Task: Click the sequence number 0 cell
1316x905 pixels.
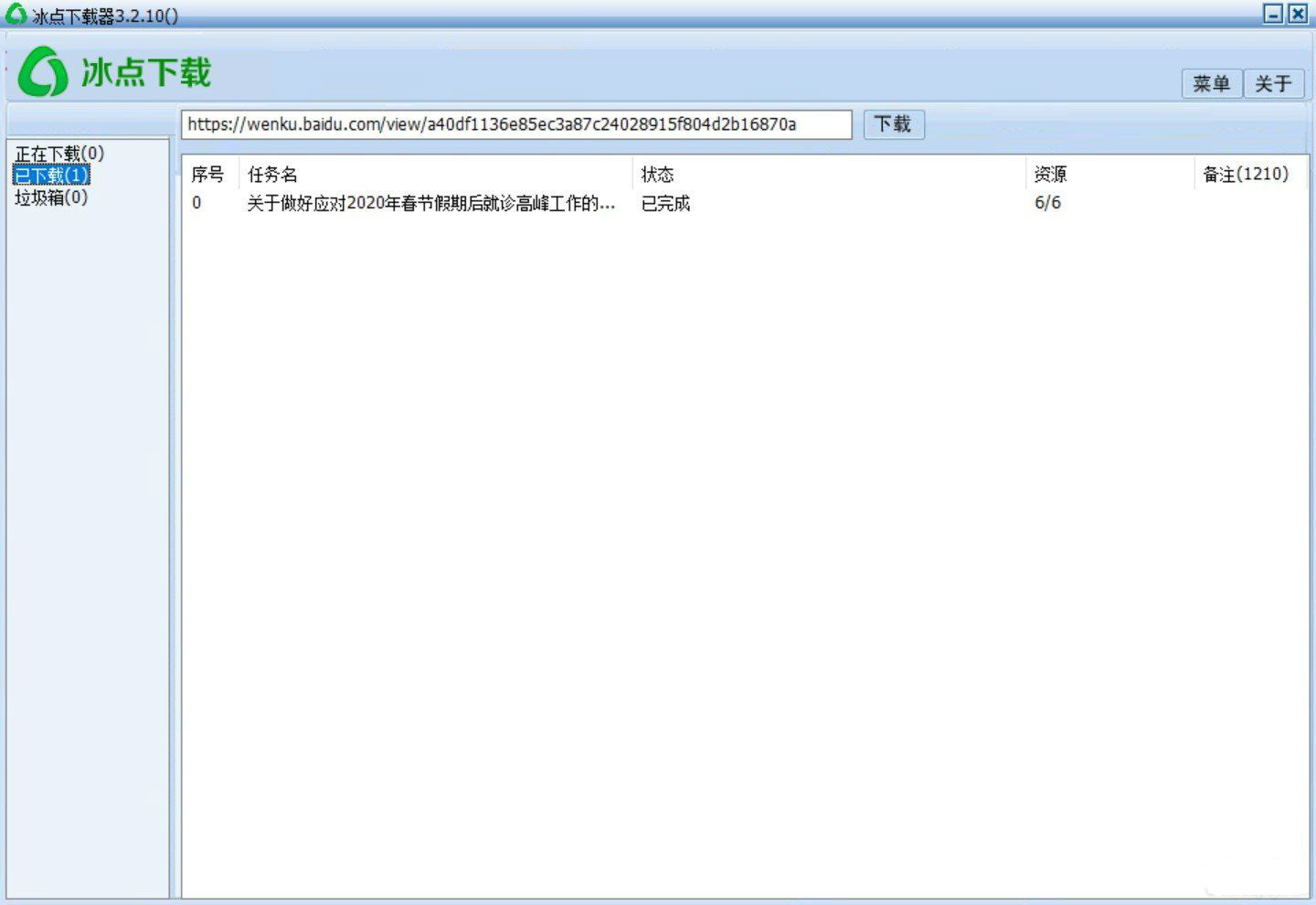Action: coord(196,203)
